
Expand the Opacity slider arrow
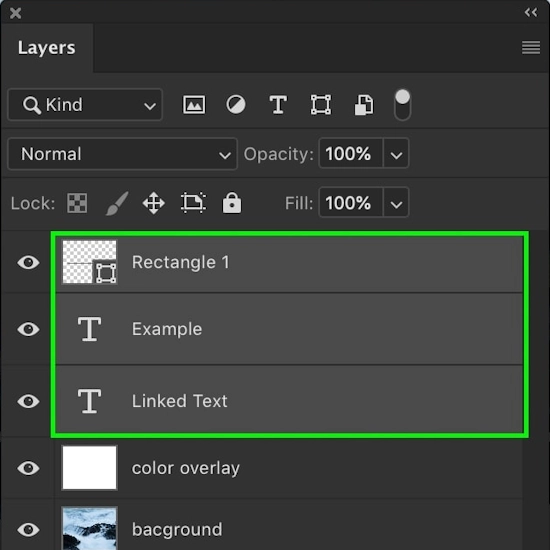tap(396, 154)
